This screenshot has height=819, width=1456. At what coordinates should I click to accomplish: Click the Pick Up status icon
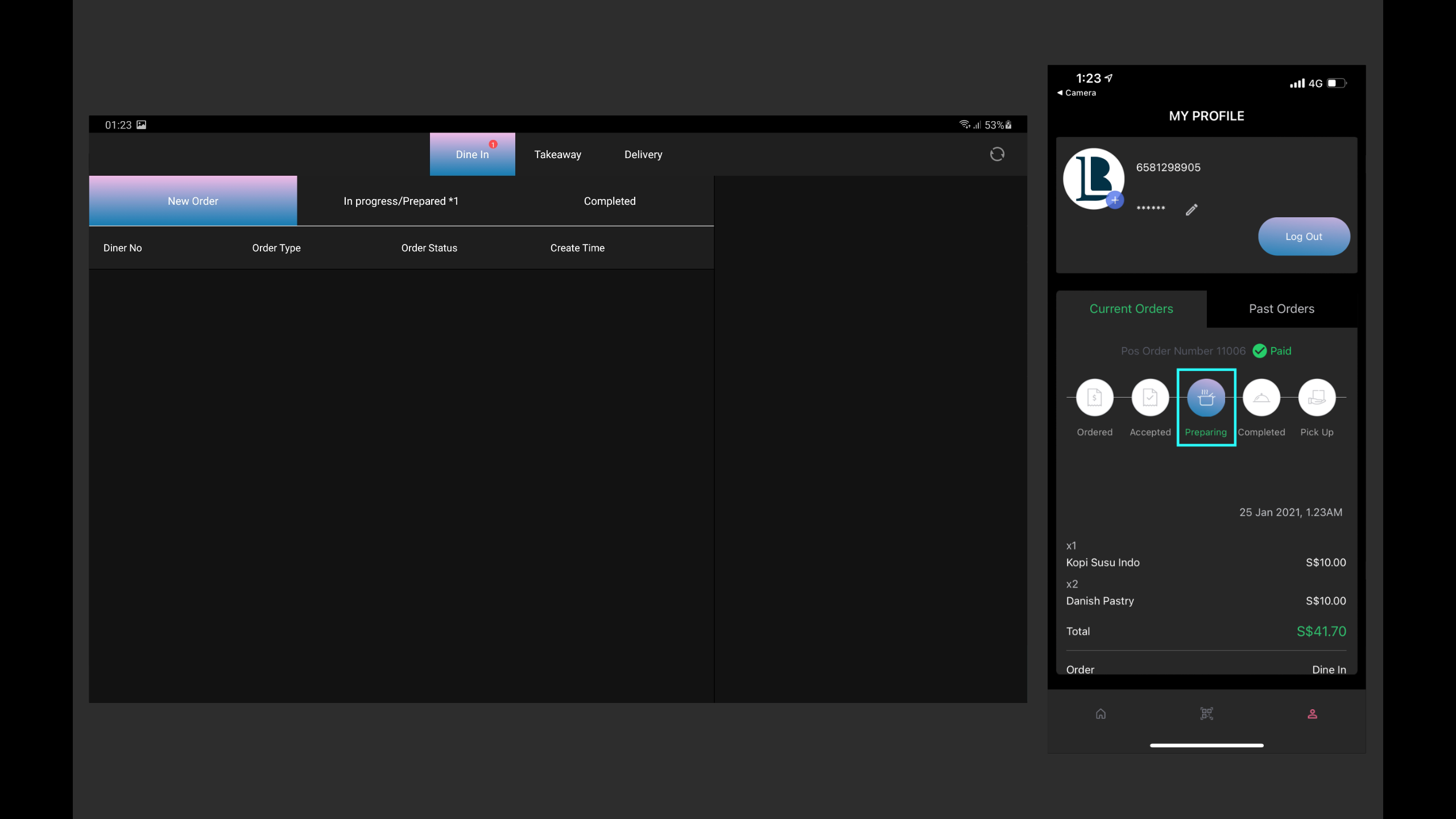1317,398
